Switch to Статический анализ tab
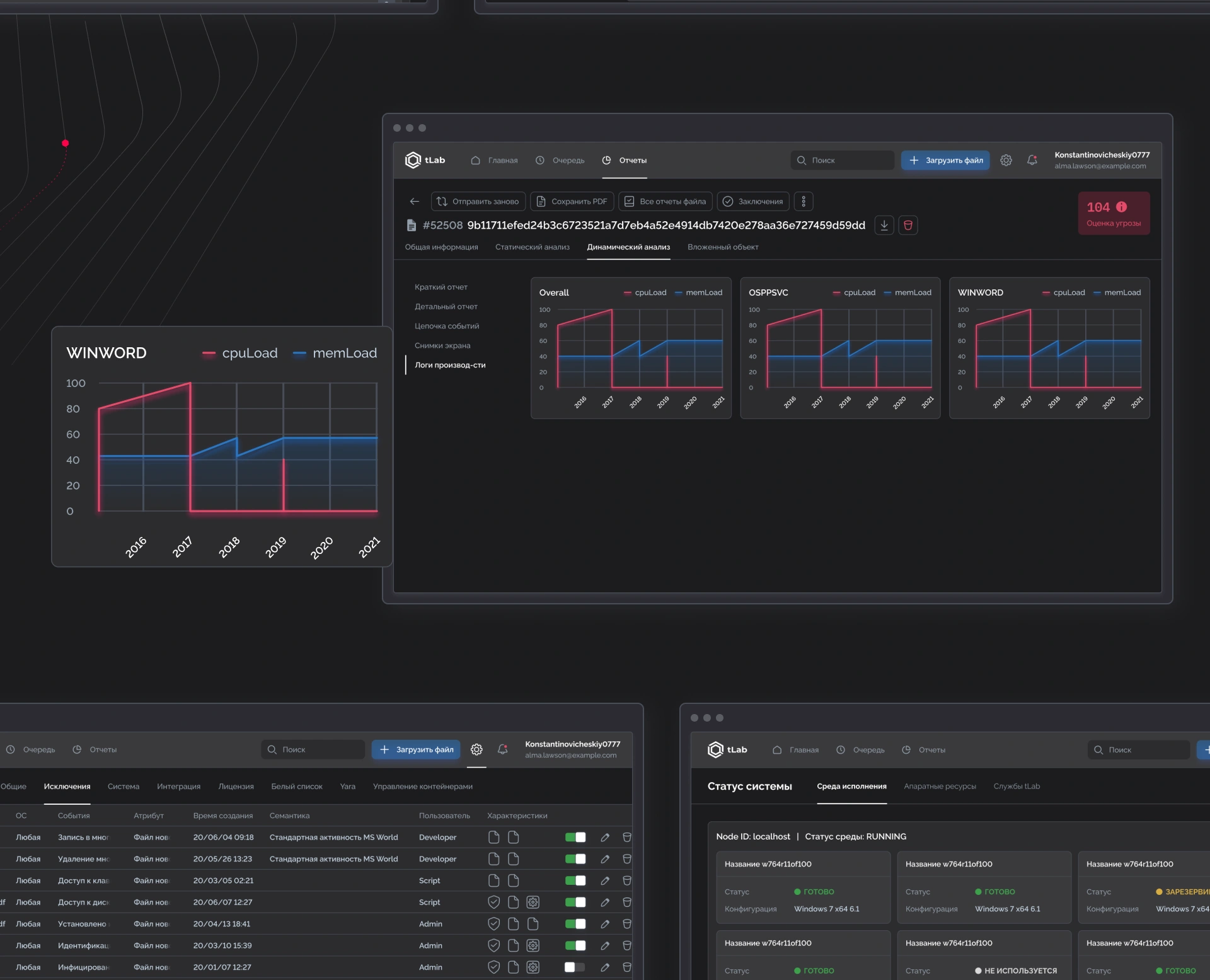This screenshot has width=1210, height=980. click(x=532, y=247)
